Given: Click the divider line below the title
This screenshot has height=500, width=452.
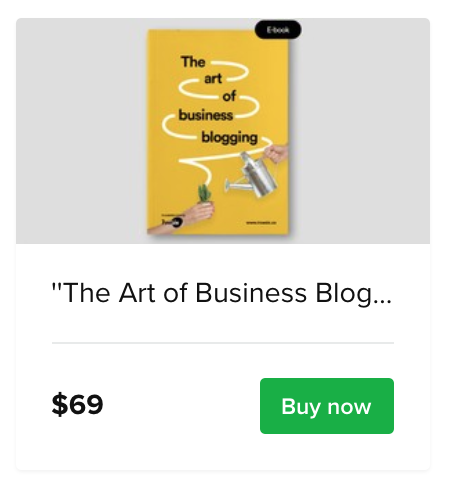Looking at the screenshot, I should (223, 343).
